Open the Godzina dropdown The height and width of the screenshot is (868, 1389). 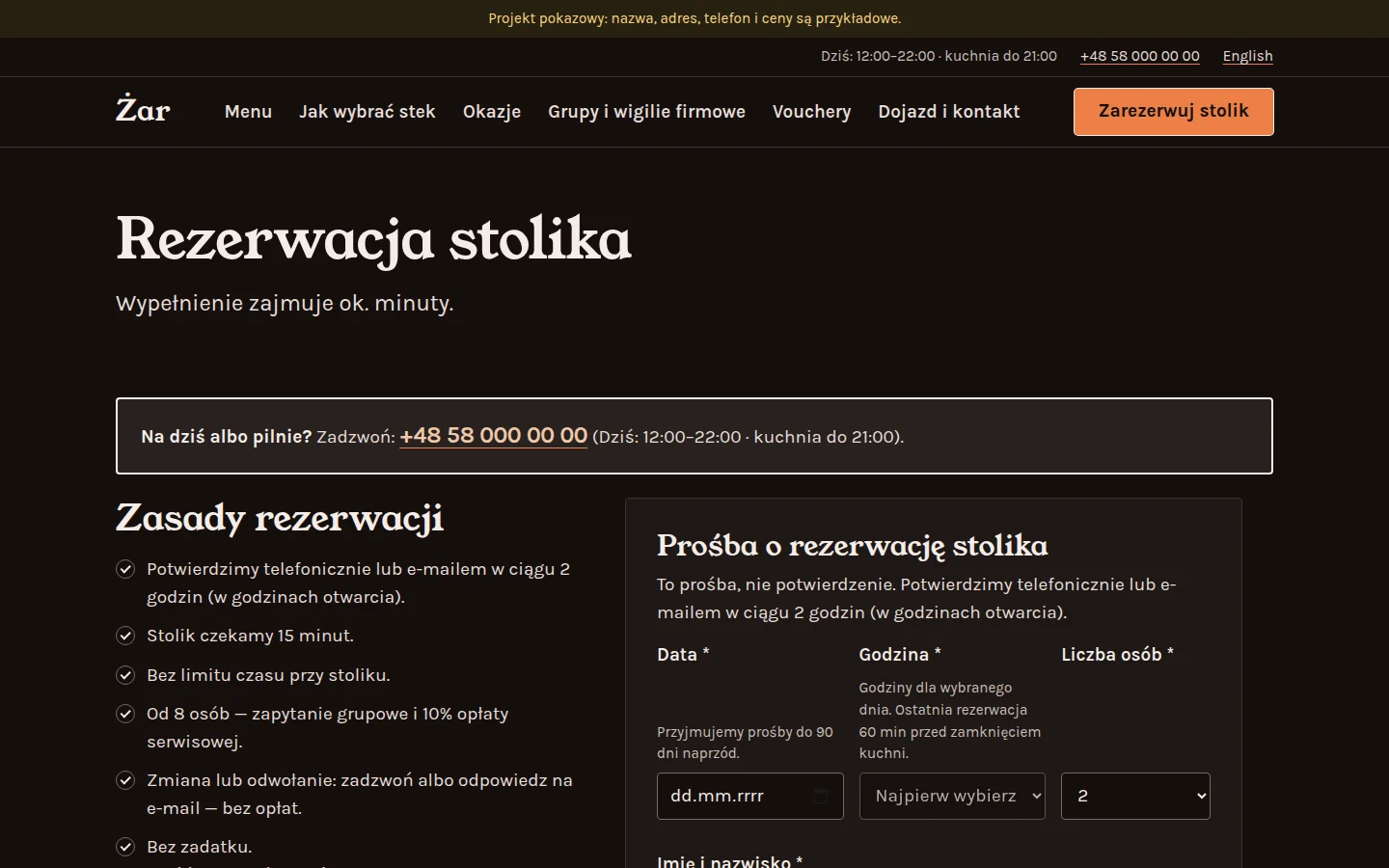pos(952,796)
